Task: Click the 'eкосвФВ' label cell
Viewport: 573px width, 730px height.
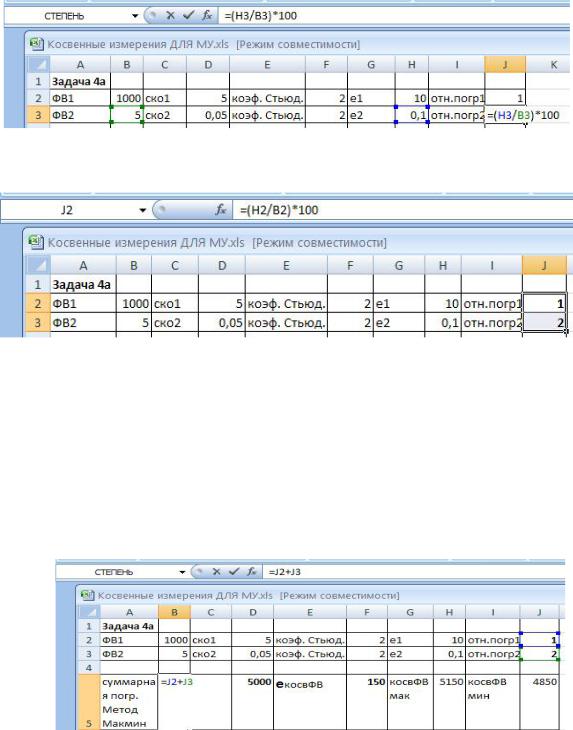Action: [310, 702]
